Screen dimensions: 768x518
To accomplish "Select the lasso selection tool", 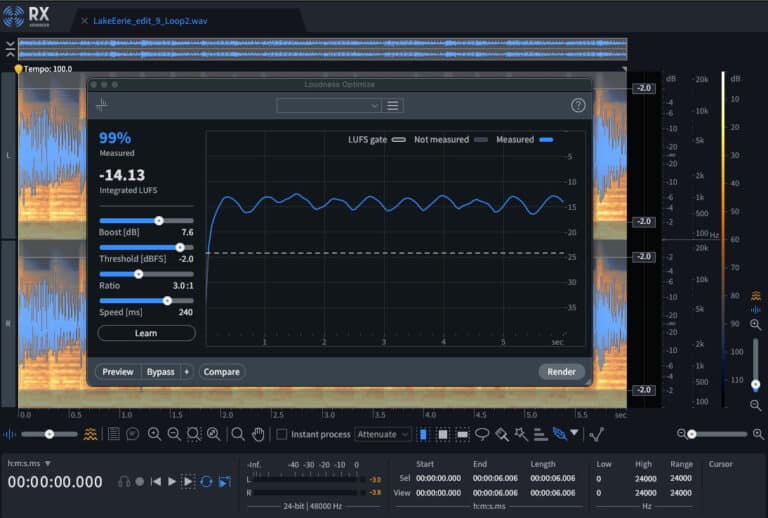I will pyautogui.click(x=482, y=434).
